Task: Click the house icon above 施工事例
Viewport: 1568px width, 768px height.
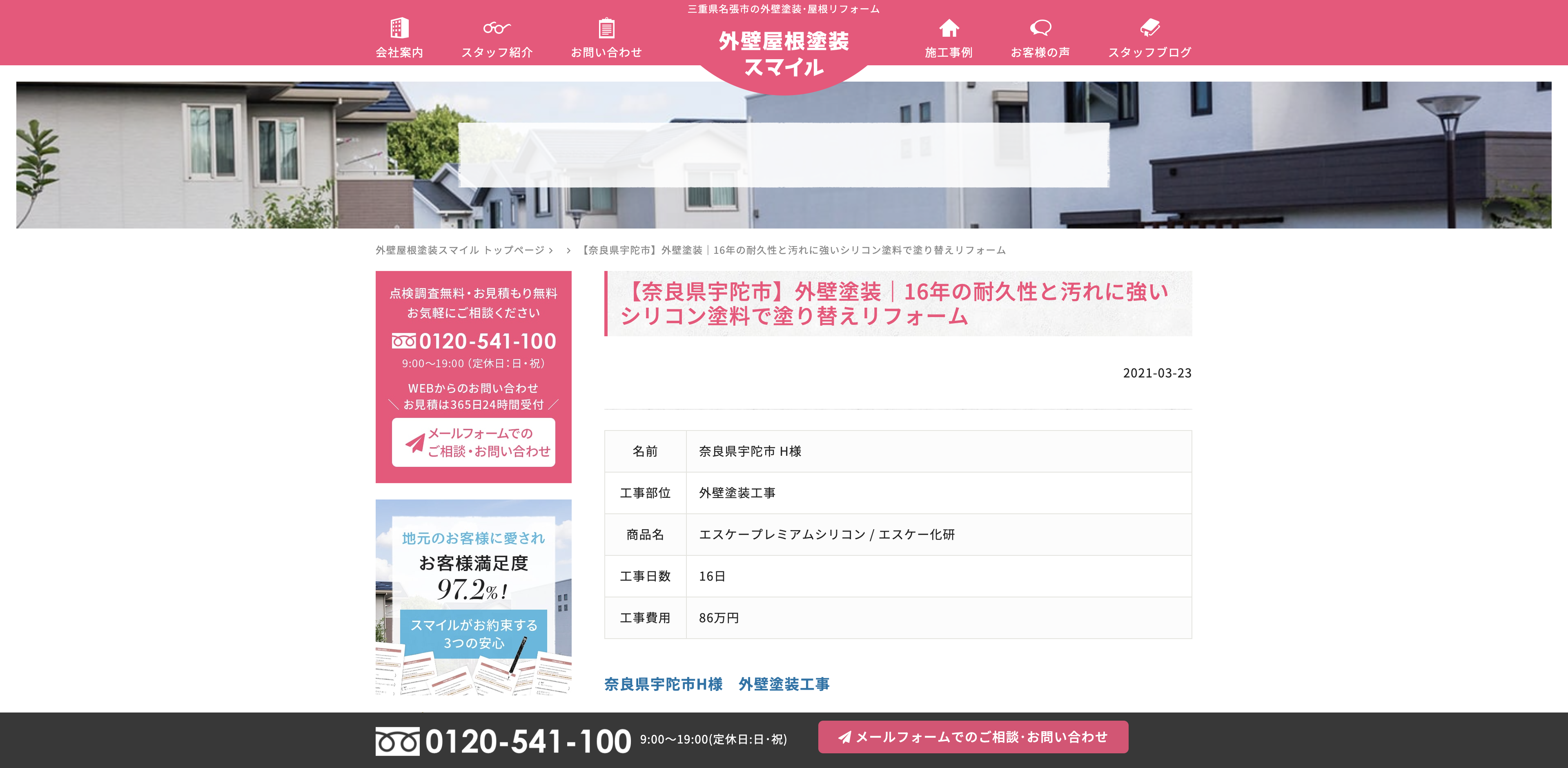Action: tap(949, 28)
